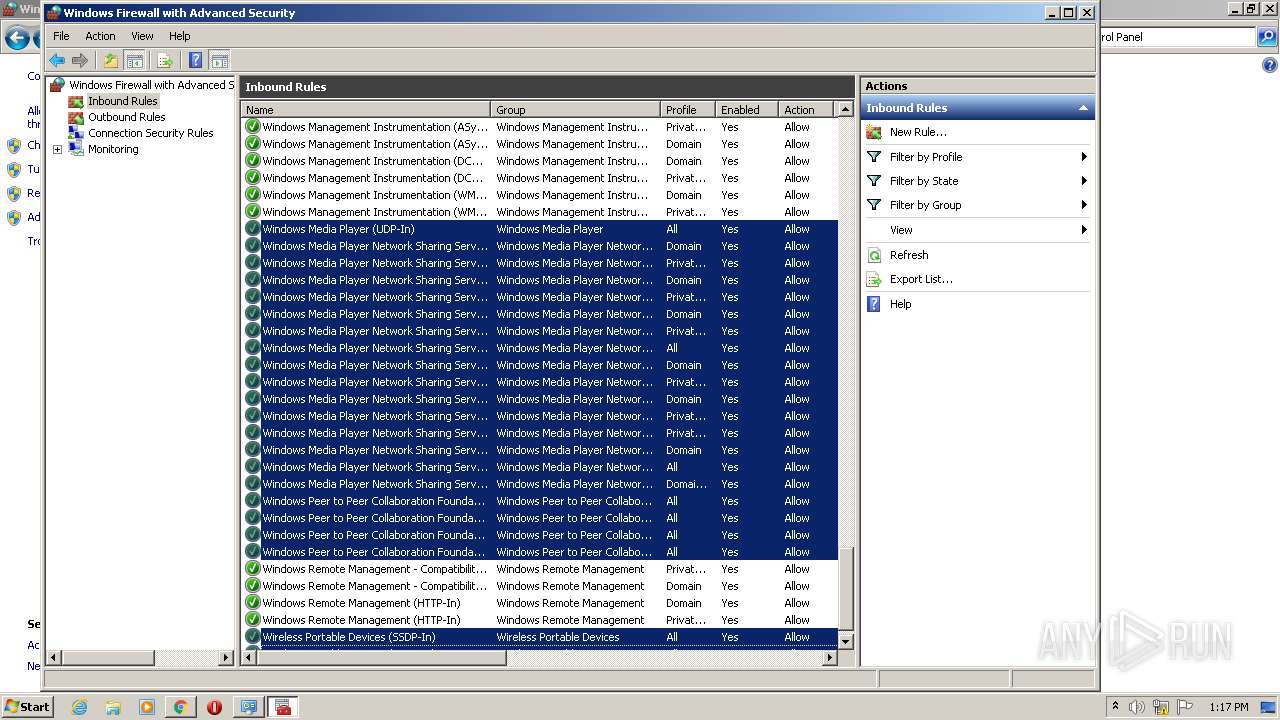Click View in the Actions pane

(x=901, y=230)
